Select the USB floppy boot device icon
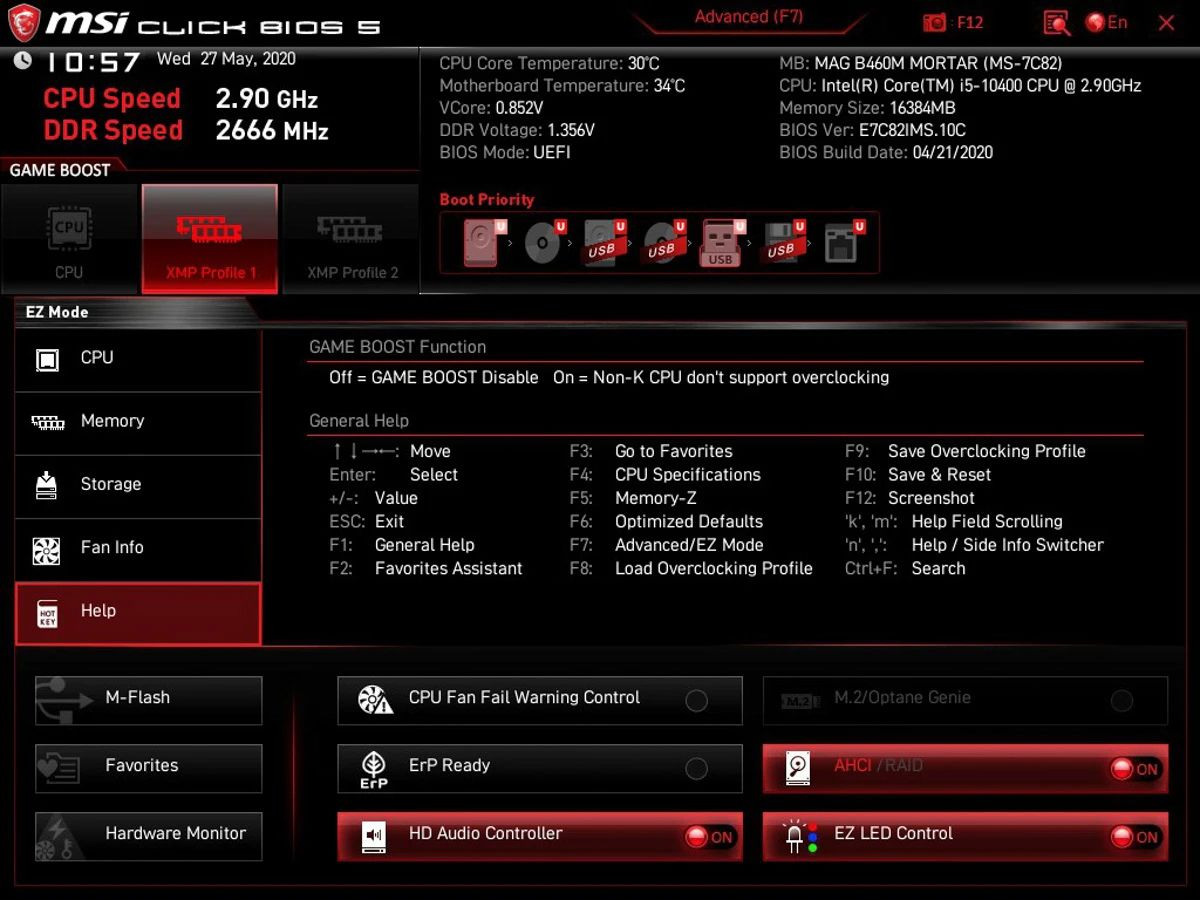 (783, 242)
